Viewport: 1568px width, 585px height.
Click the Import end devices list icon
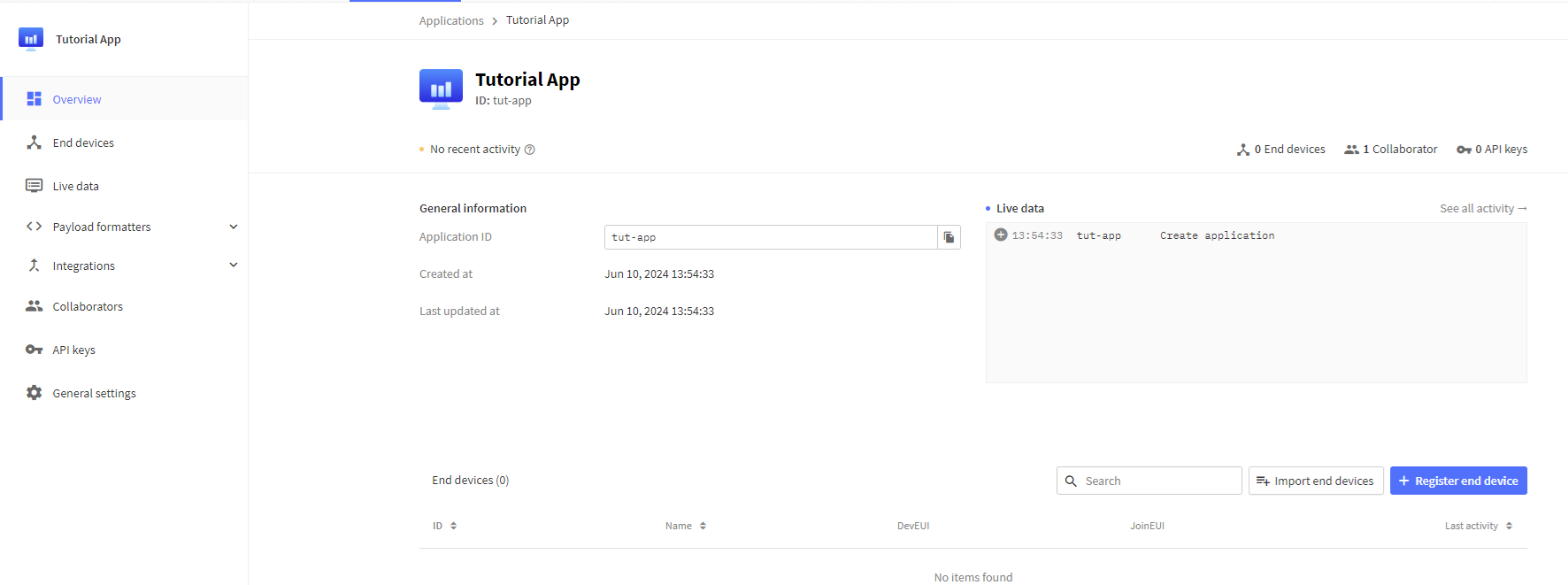[1263, 481]
